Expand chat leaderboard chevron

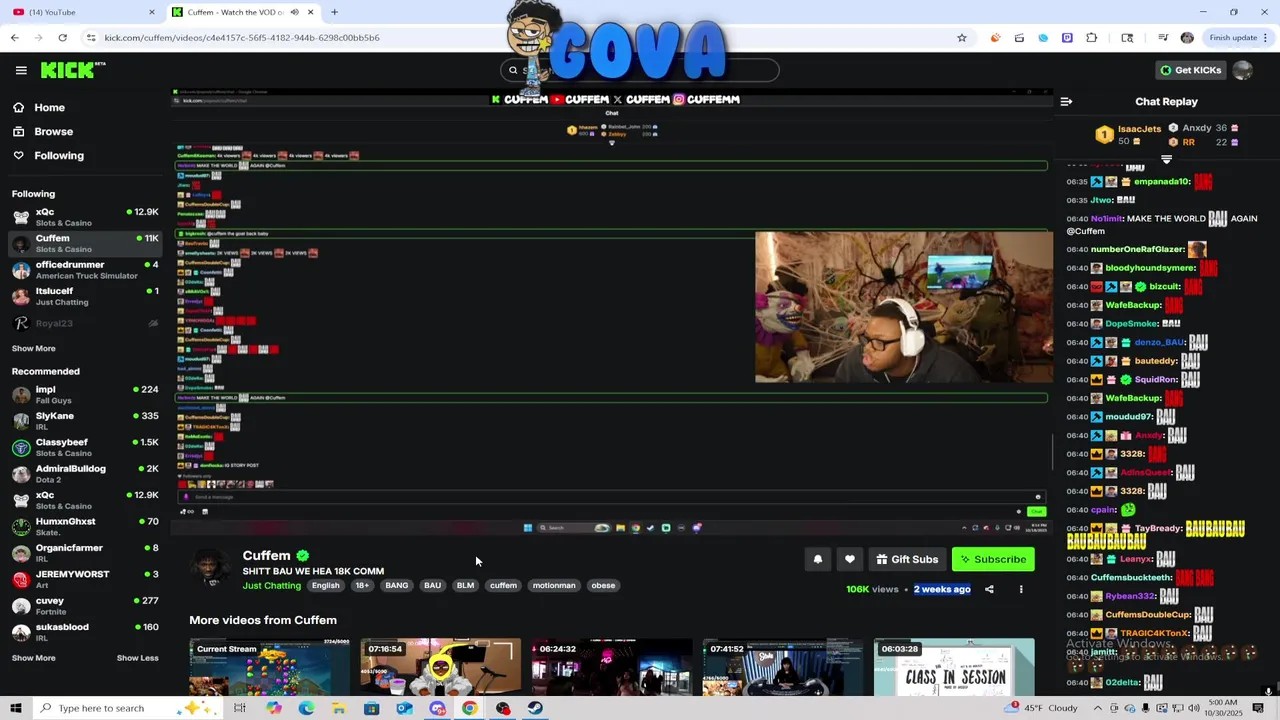(x=1166, y=159)
